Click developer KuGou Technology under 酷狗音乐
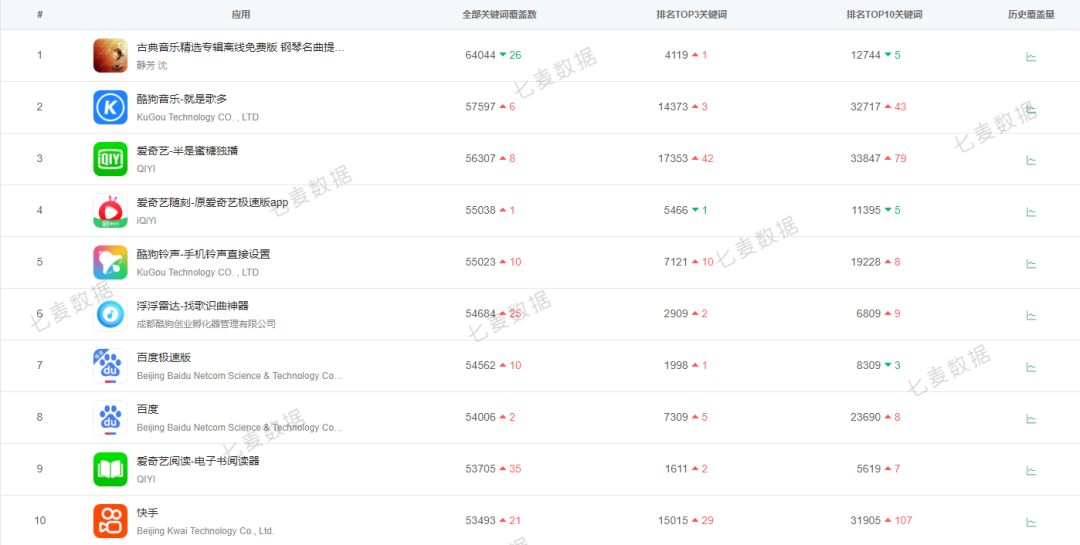This screenshot has width=1080, height=545. pyautogui.click(x=198, y=117)
